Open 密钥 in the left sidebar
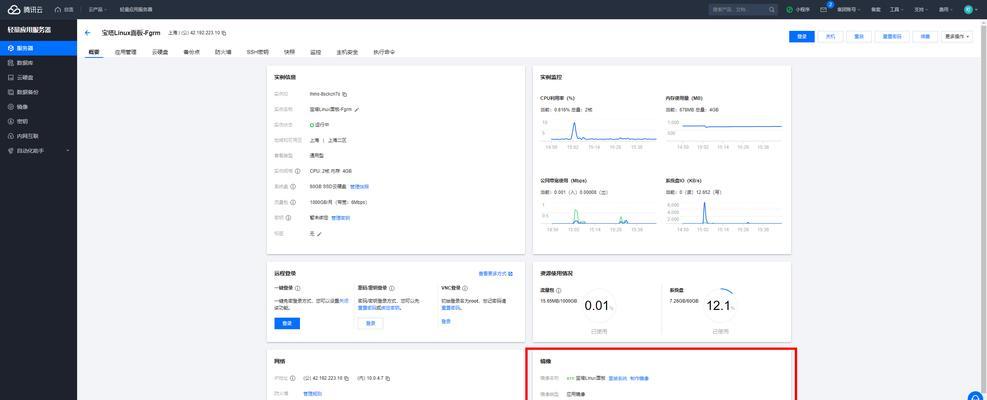Viewport: 987px width, 400px height. (38, 121)
